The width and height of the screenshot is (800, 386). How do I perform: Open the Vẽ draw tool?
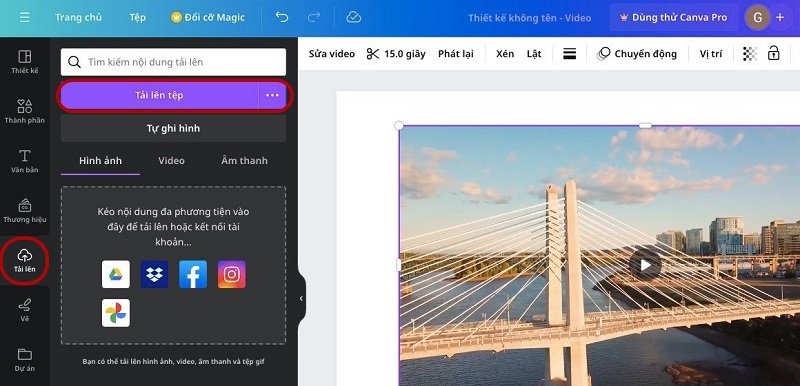(x=24, y=310)
